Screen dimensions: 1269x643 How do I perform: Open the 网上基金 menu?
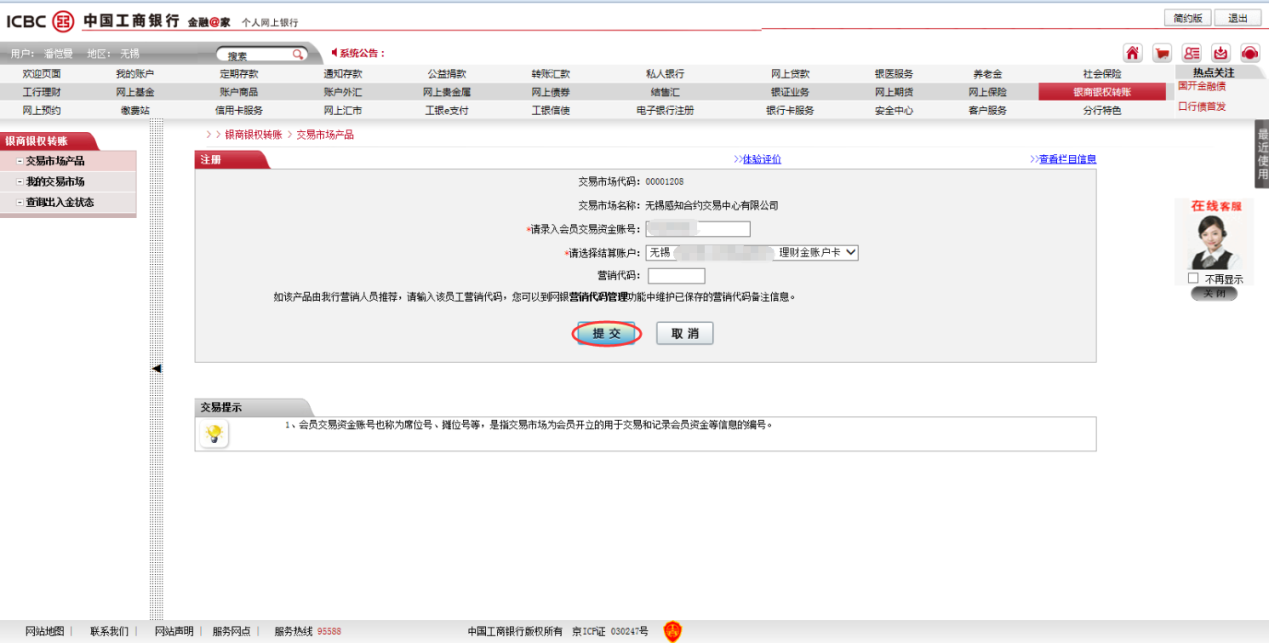pos(135,92)
